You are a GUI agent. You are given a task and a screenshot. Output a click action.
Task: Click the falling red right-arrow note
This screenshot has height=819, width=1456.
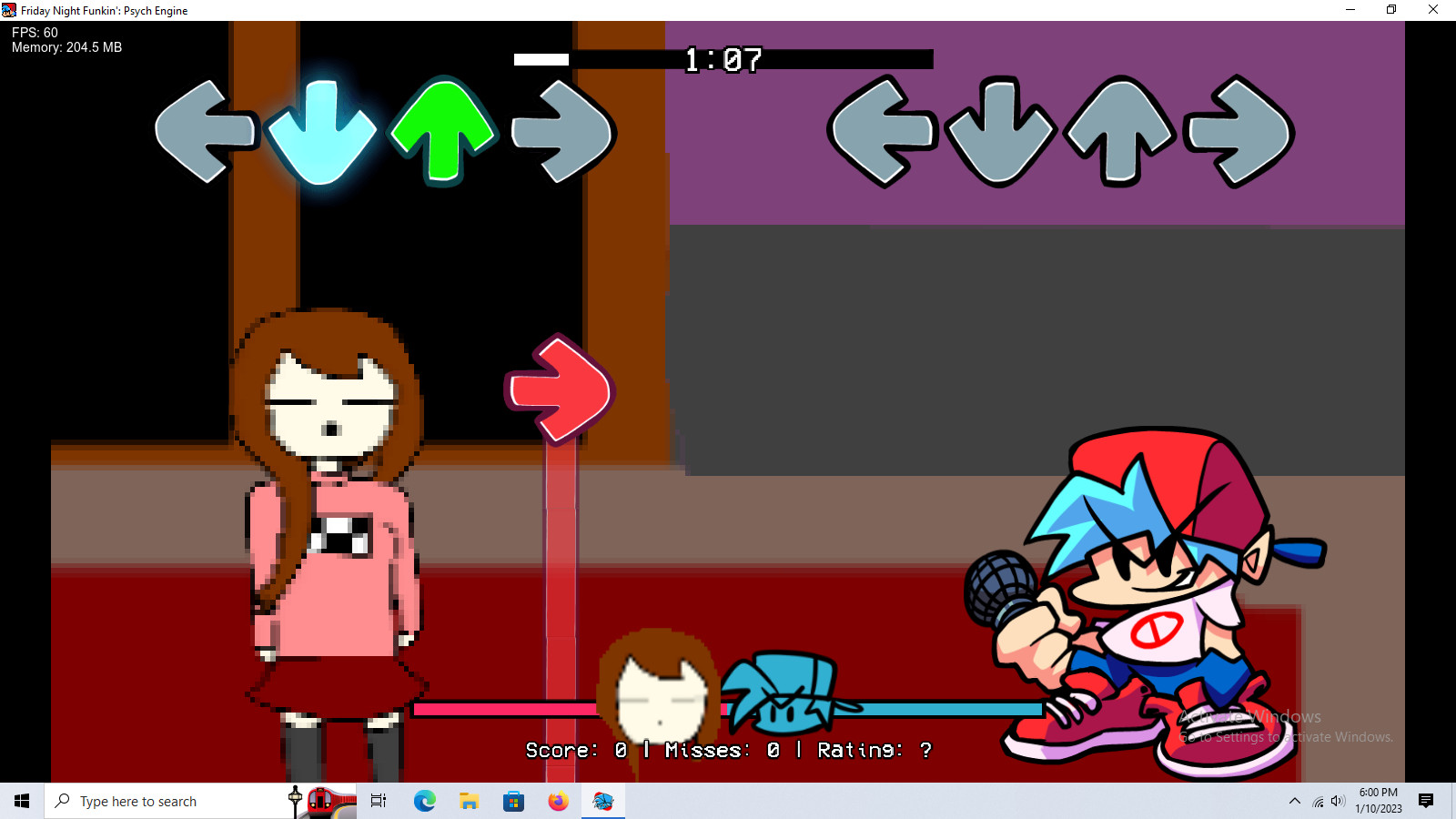pos(560,387)
